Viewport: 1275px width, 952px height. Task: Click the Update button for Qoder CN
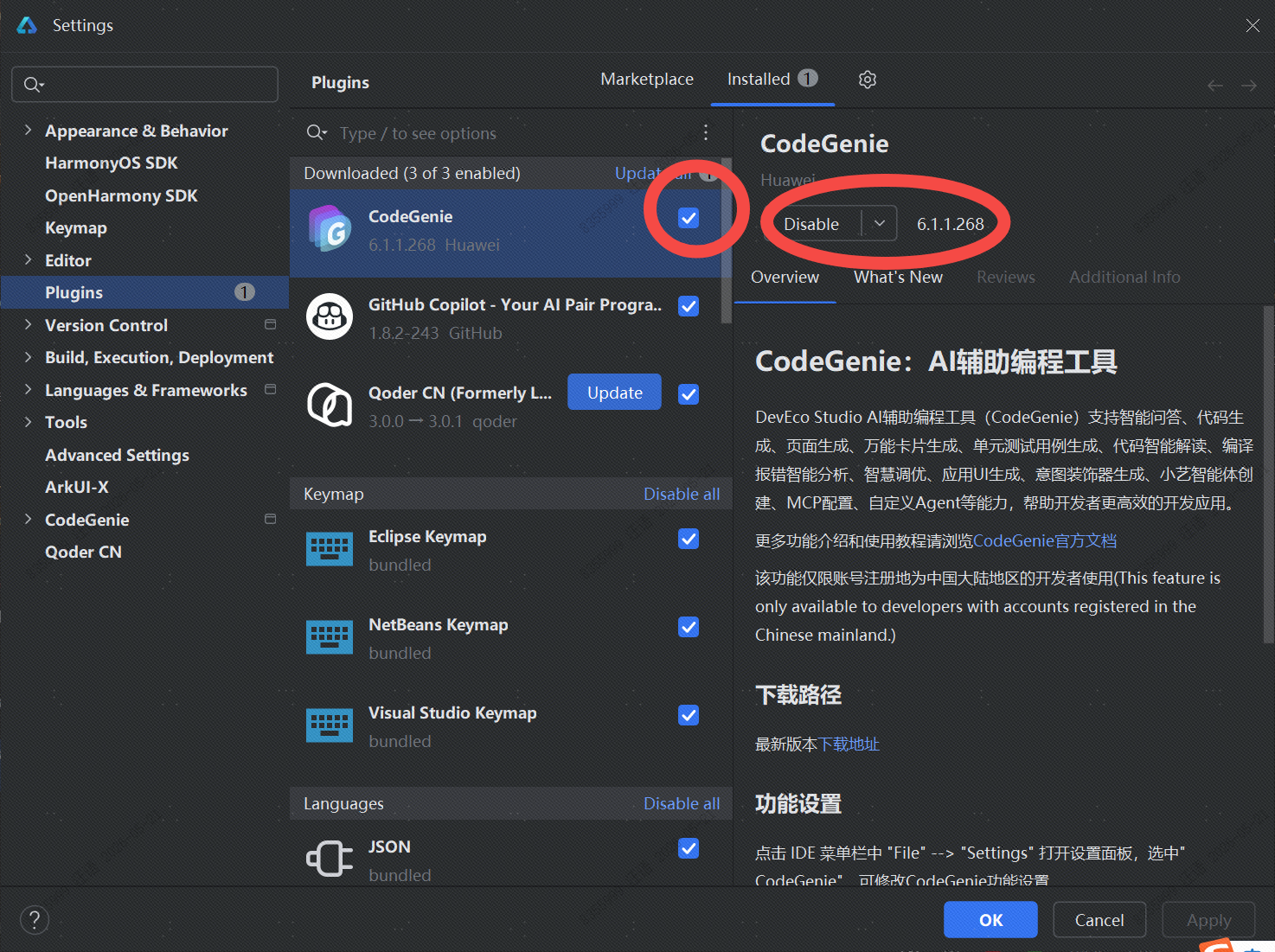(x=615, y=393)
